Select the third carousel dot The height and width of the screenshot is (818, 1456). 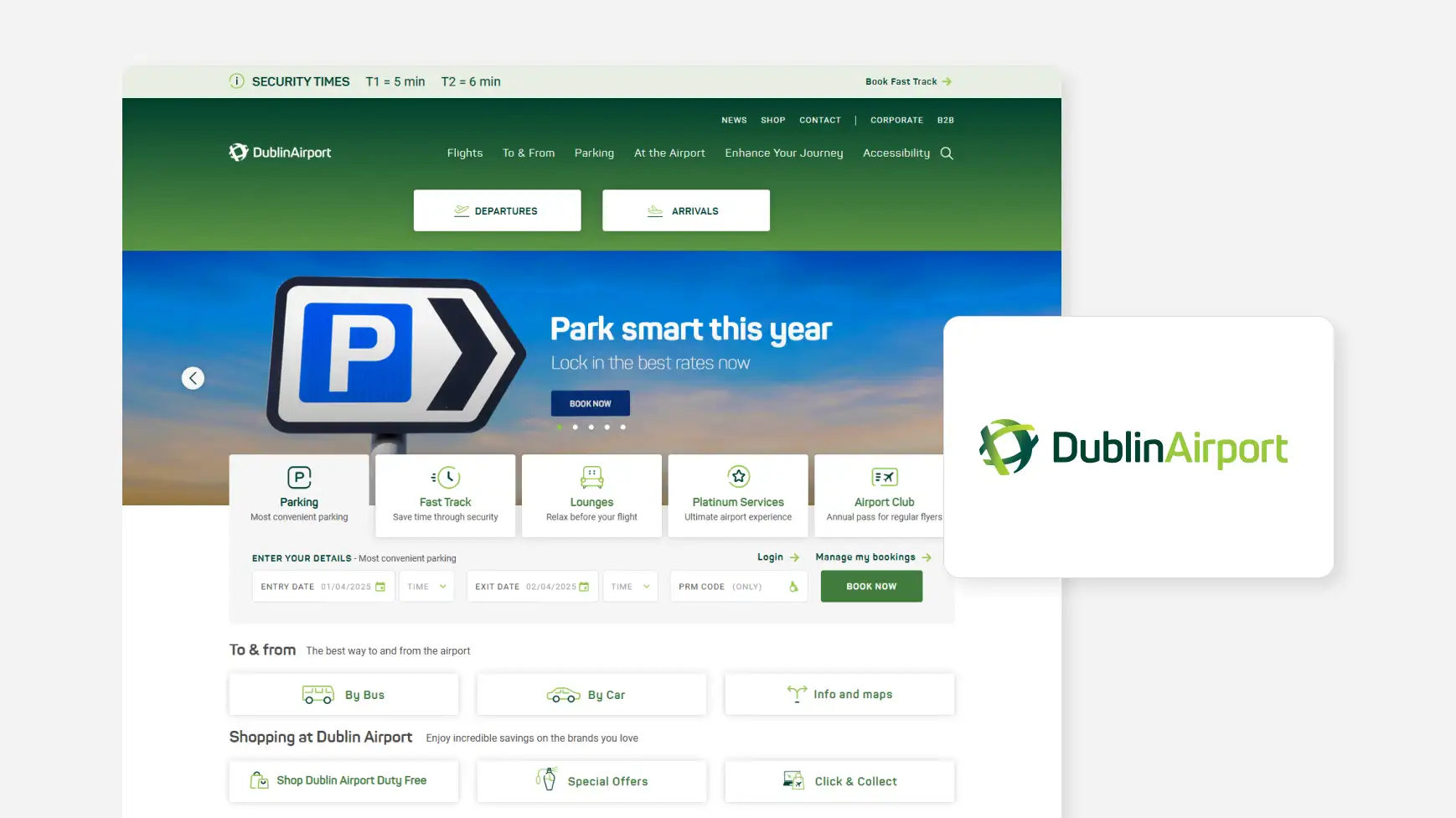tap(591, 427)
